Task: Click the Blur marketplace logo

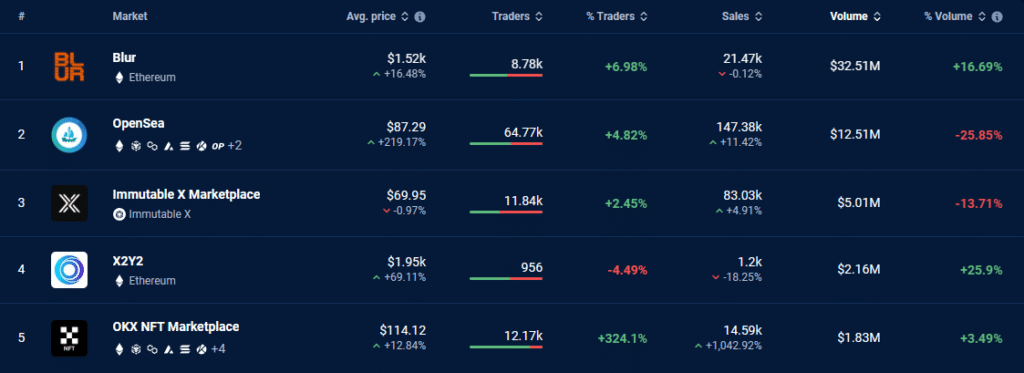Action: (x=69, y=67)
